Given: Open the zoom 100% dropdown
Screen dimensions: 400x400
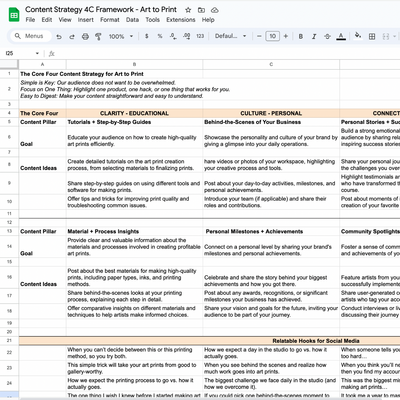Looking at the screenshot, I should 121,36.
